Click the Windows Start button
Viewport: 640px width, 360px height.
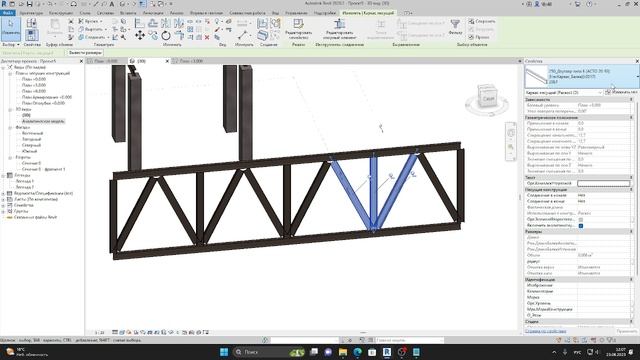click(x=224, y=352)
